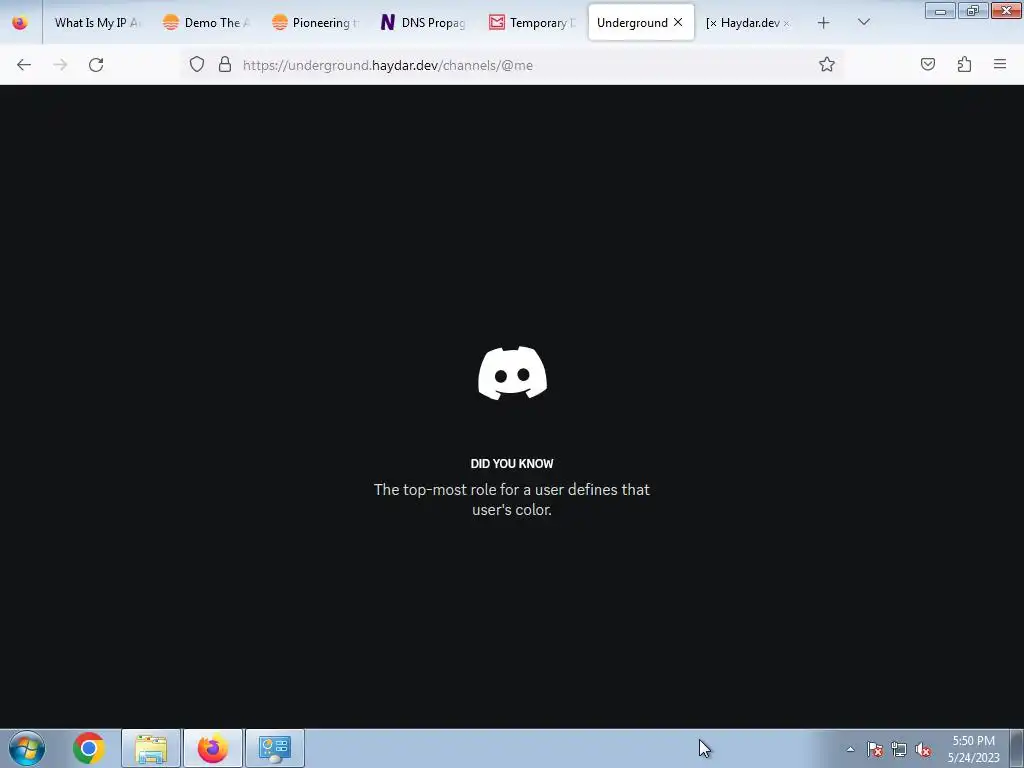Image resolution: width=1024 pixels, height=768 pixels.
Task: Open the clock showing 5:50 PM
Action: click(974, 749)
